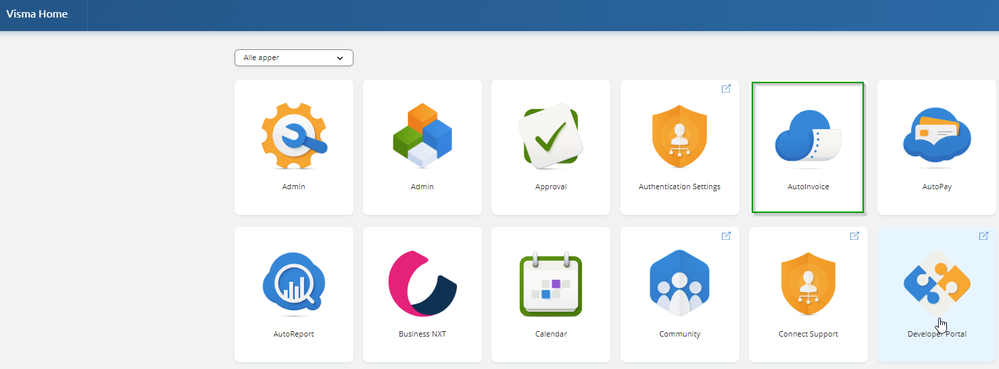Go to Visma Home in header
The width and height of the screenshot is (999, 369).
pyautogui.click(x=37, y=14)
